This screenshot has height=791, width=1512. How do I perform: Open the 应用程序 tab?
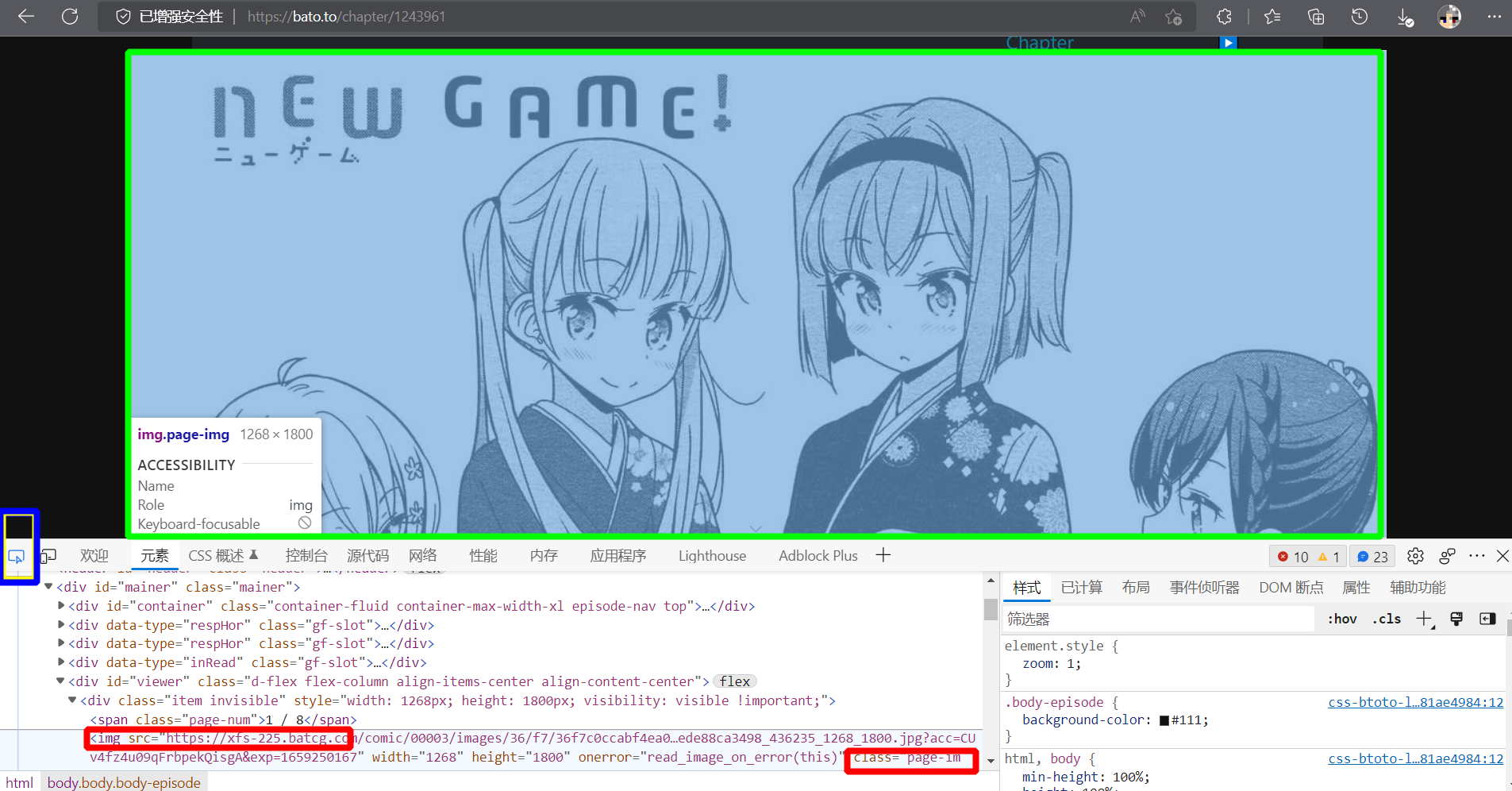[x=618, y=556]
